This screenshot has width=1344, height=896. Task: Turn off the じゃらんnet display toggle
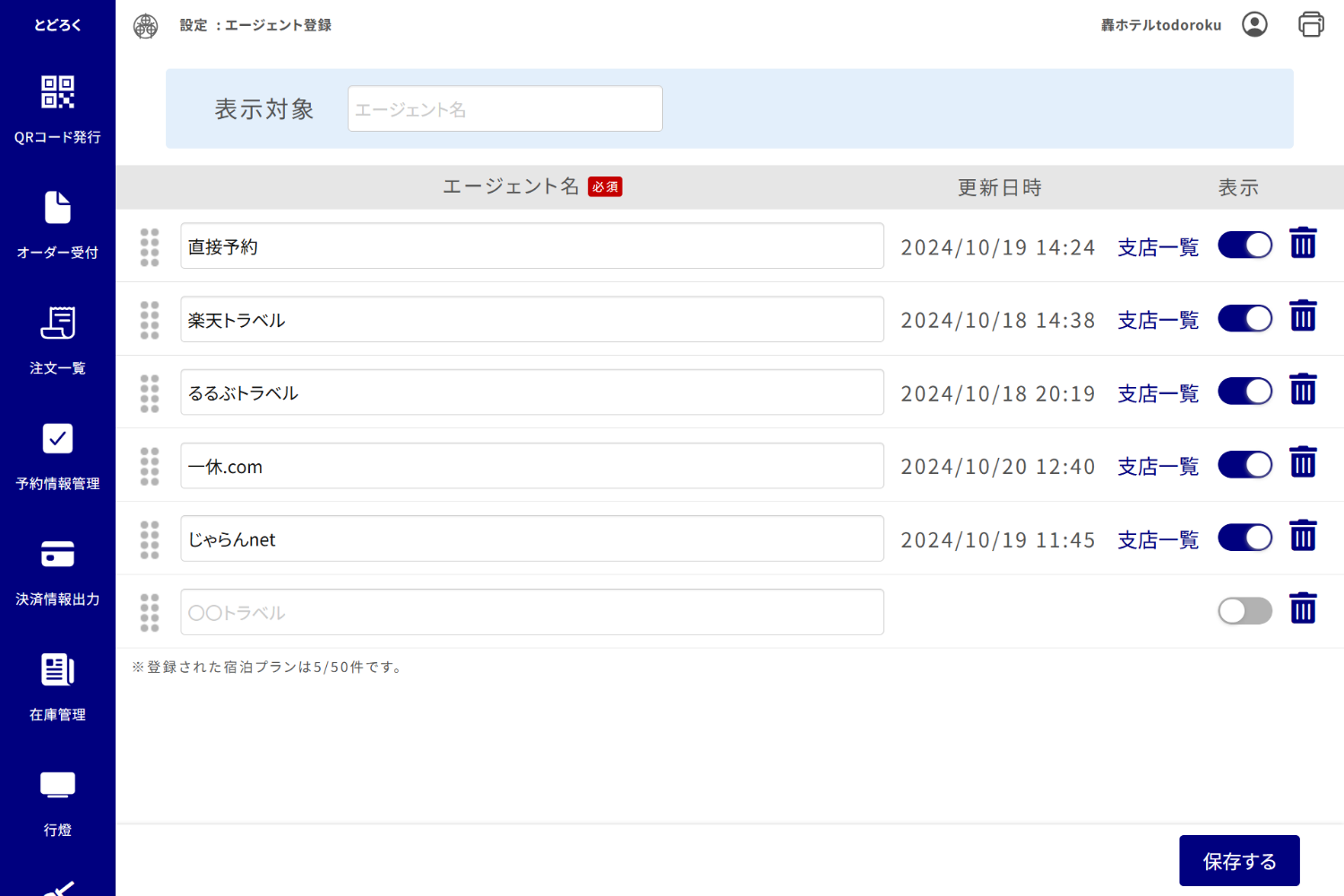(1245, 537)
